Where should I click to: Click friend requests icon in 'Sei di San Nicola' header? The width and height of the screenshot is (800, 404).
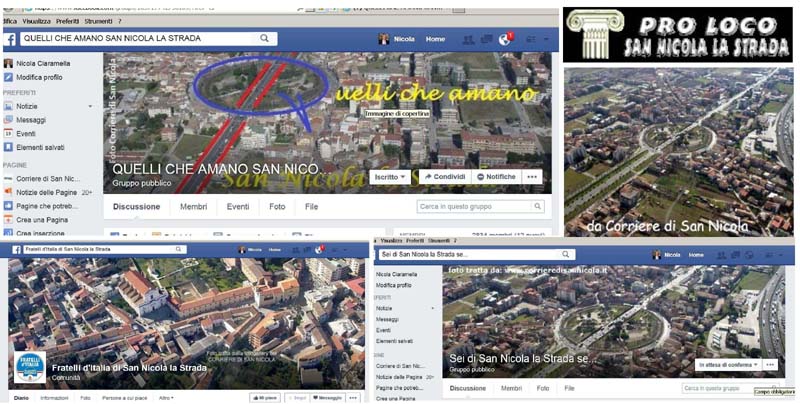click(721, 255)
